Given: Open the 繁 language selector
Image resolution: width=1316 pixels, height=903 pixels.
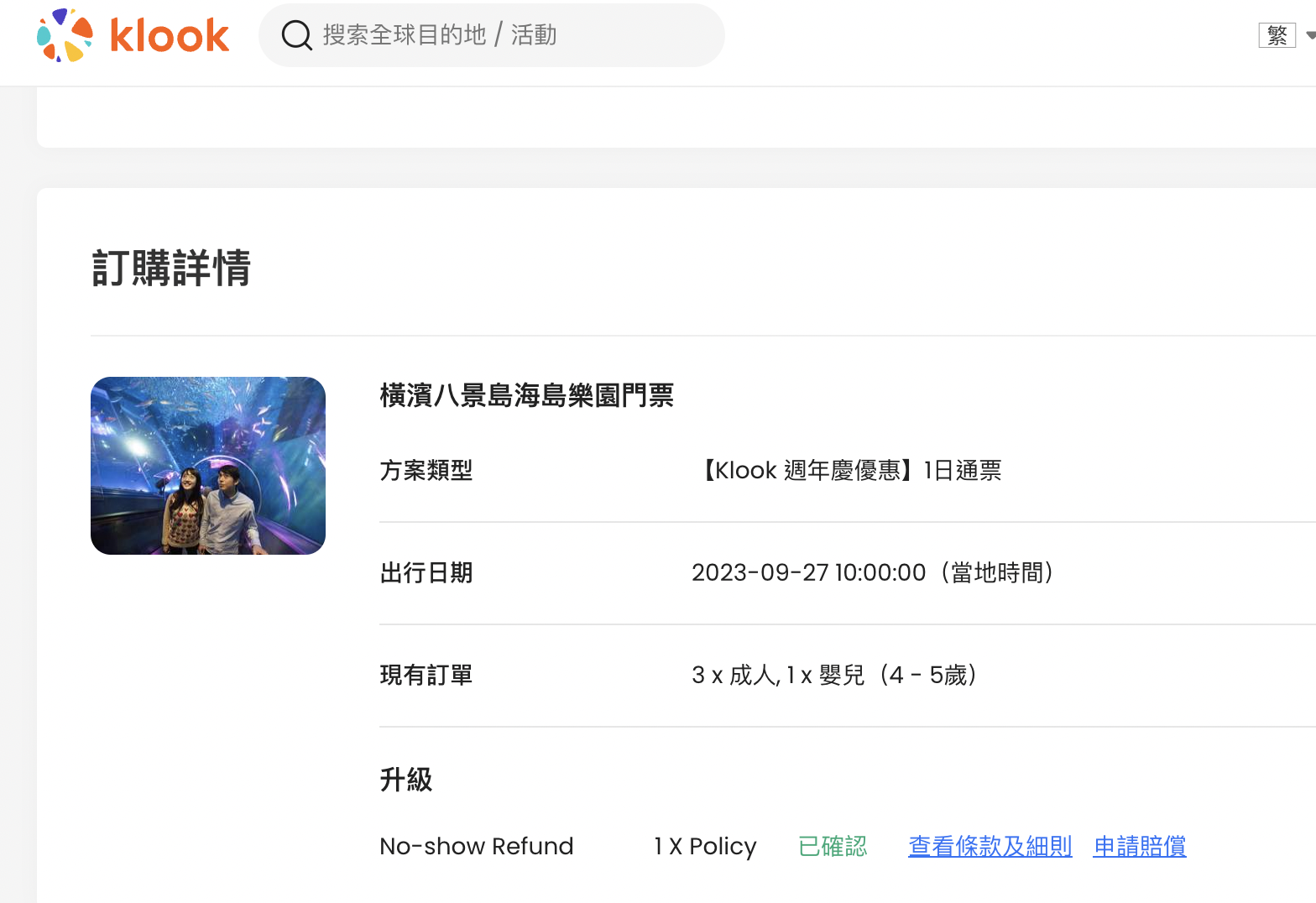Looking at the screenshot, I should (x=1277, y=35).
